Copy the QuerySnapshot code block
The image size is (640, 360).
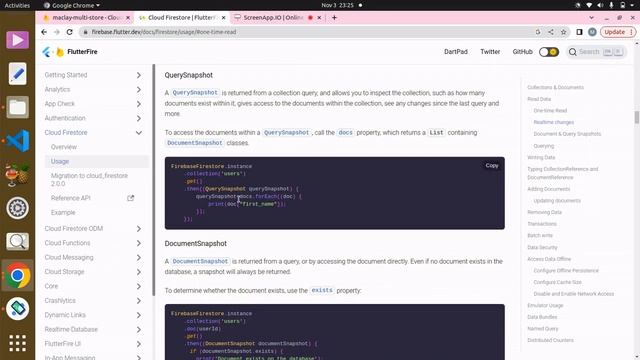click(x=492, y=165)
